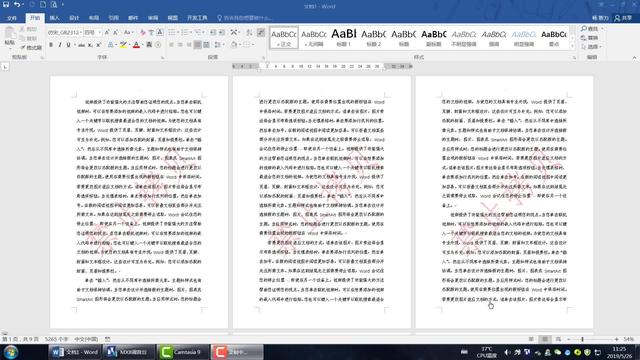
Task: Switch to the Developer tab
Action: [197, 18]
